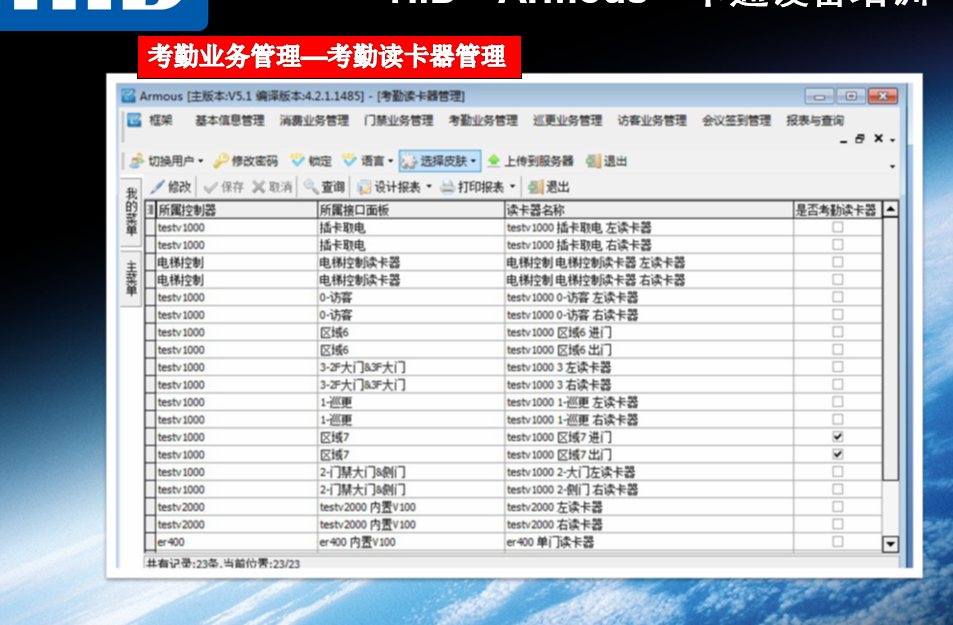The width and height of the screenshot is (953, 625).
Task: Click the 上传到服务器 upload arrow icon
Action: pyautogui.click(x=494, y=161)
